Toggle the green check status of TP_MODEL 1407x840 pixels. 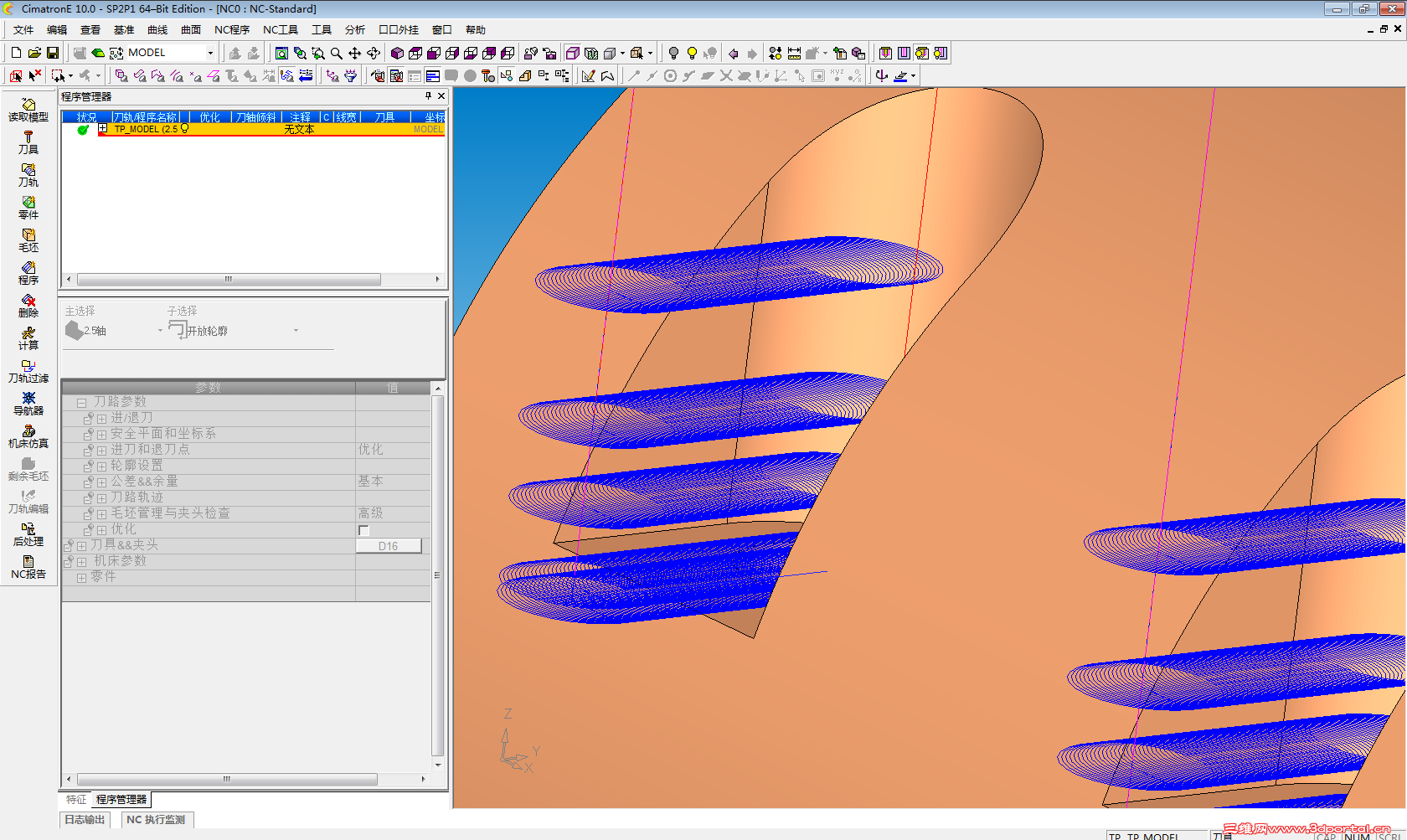pyautogui.click(x=83, y=129)
